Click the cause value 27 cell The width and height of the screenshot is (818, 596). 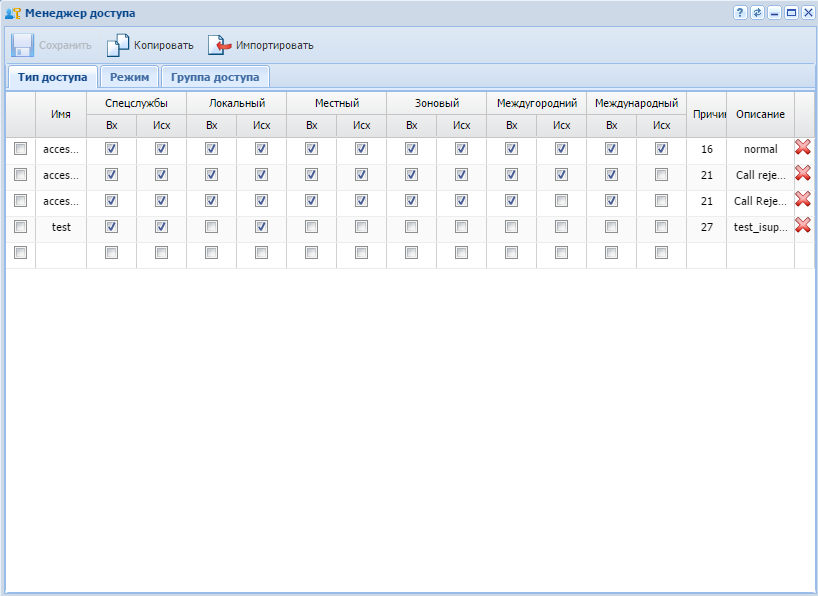pos(706,227)
